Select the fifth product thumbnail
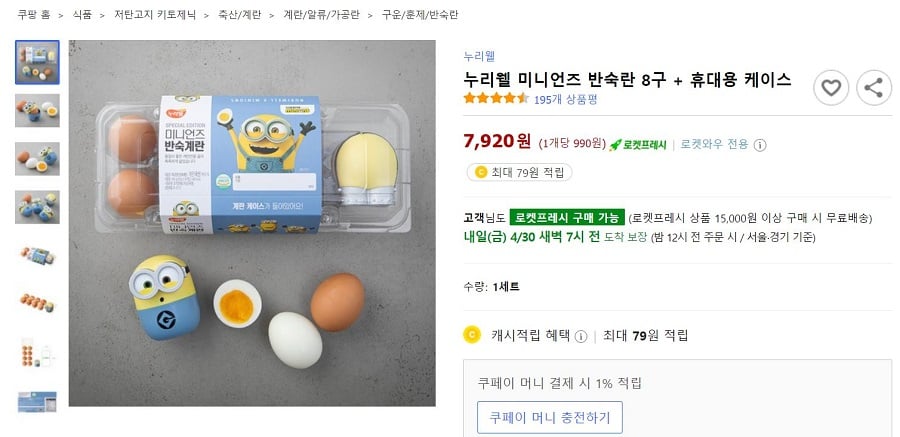 point(37,255)
